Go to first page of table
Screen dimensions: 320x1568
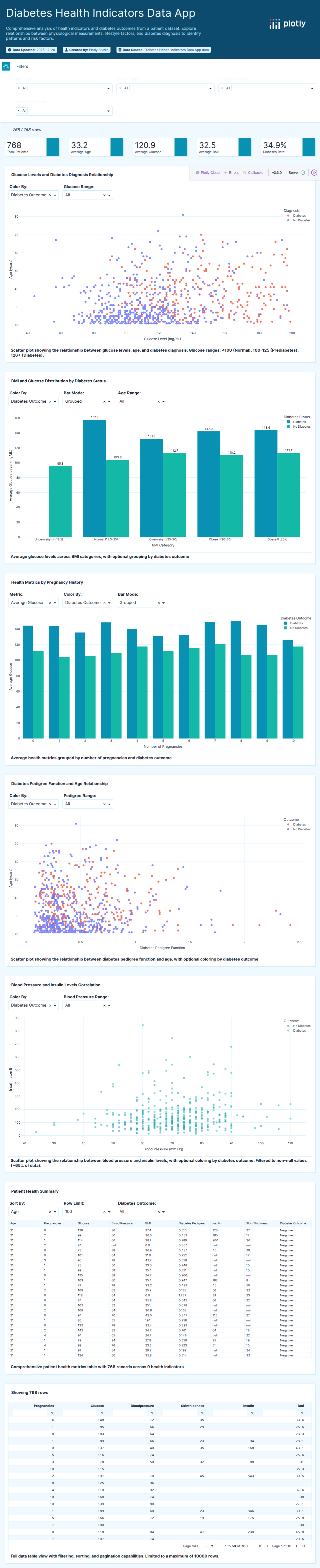click(x=260, y=1545)
